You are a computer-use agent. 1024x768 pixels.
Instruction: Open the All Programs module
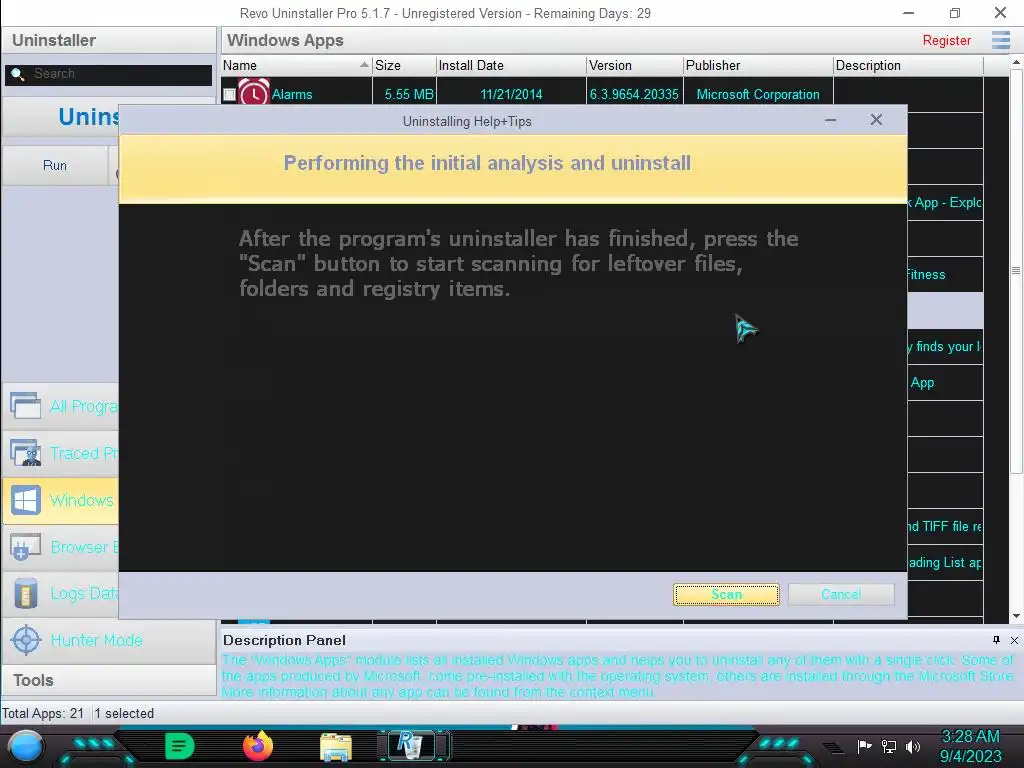pos(61,406)
